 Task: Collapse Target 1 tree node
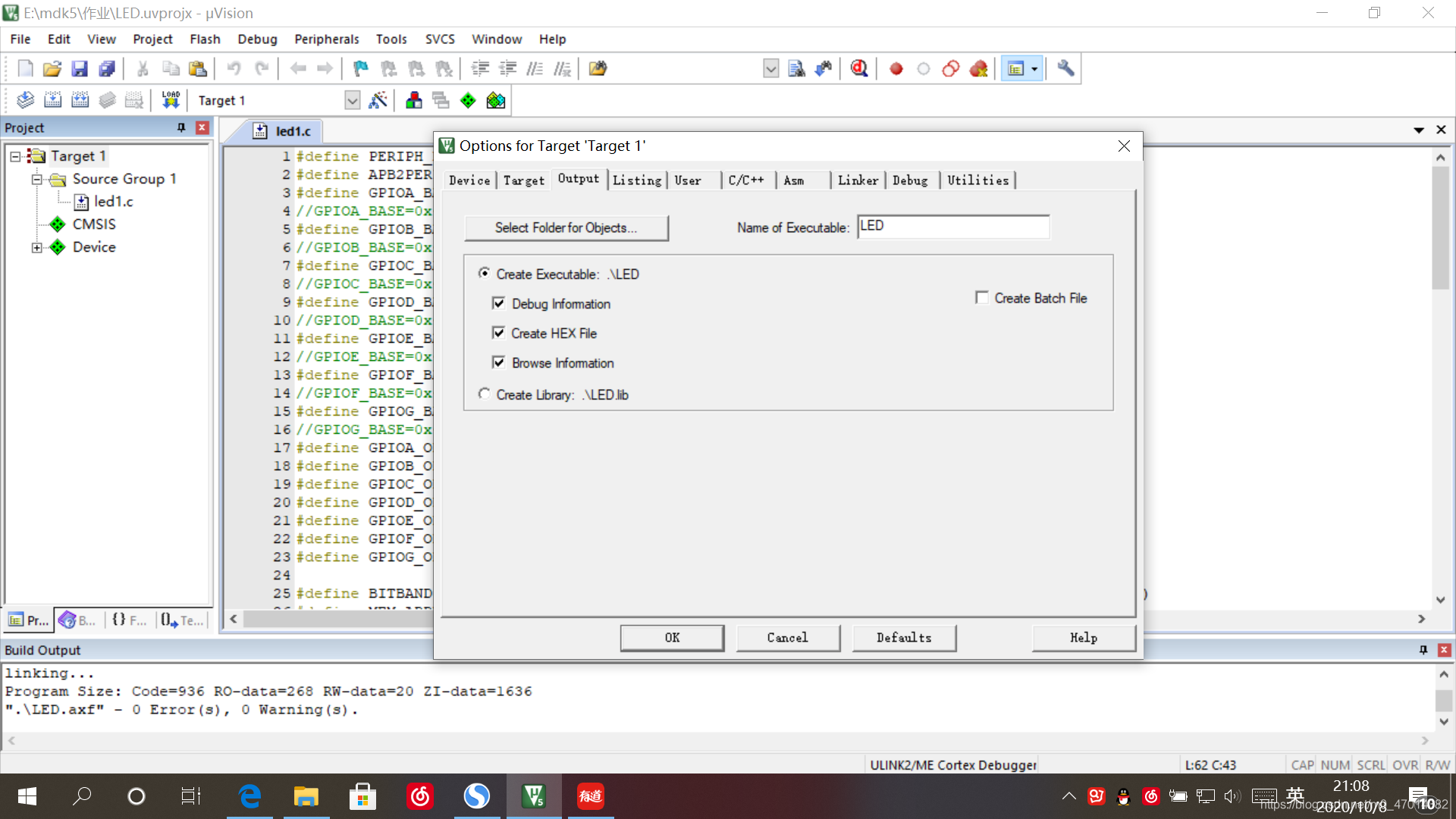coord(14,156)
